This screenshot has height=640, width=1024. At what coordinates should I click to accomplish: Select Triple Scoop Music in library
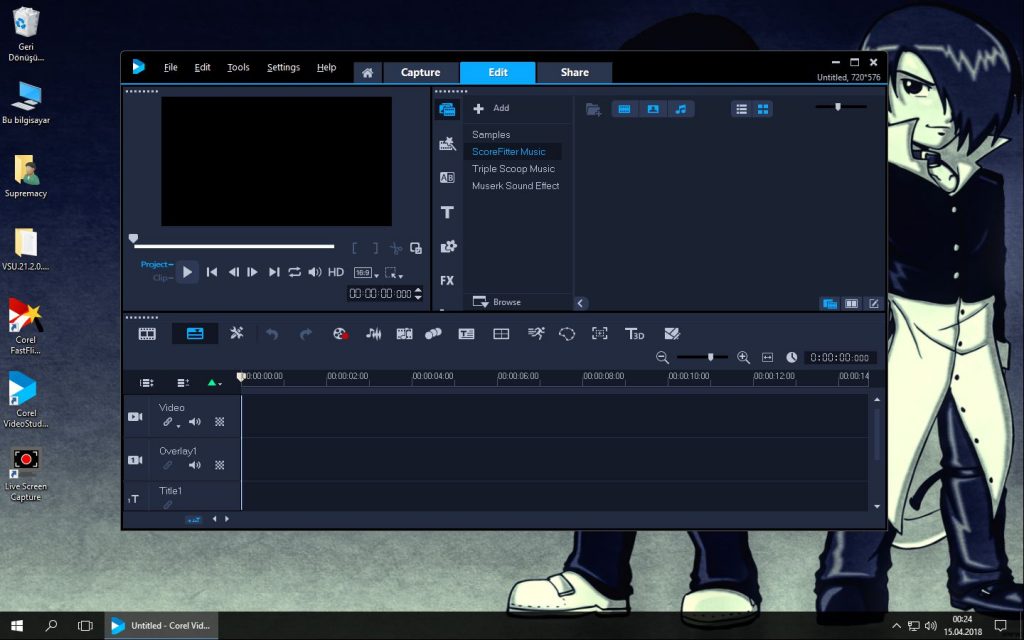(x=513, y=168)
